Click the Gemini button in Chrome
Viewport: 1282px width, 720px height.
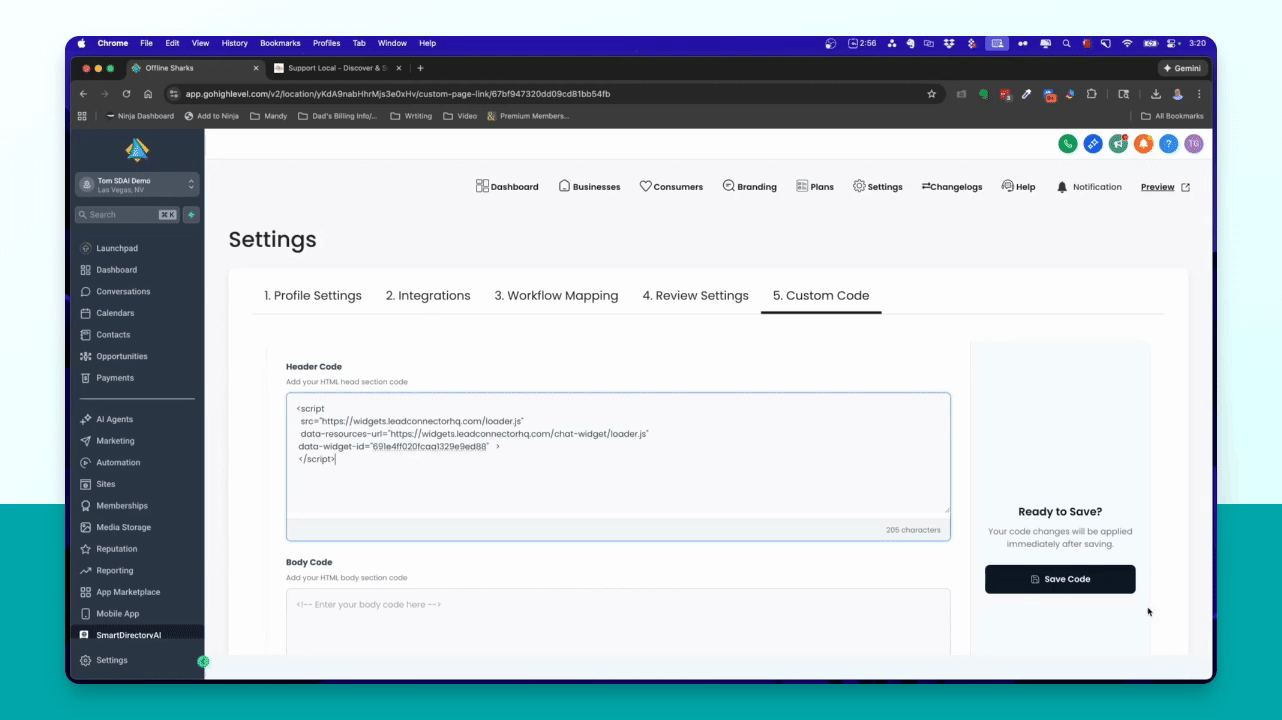(1183, 68)
